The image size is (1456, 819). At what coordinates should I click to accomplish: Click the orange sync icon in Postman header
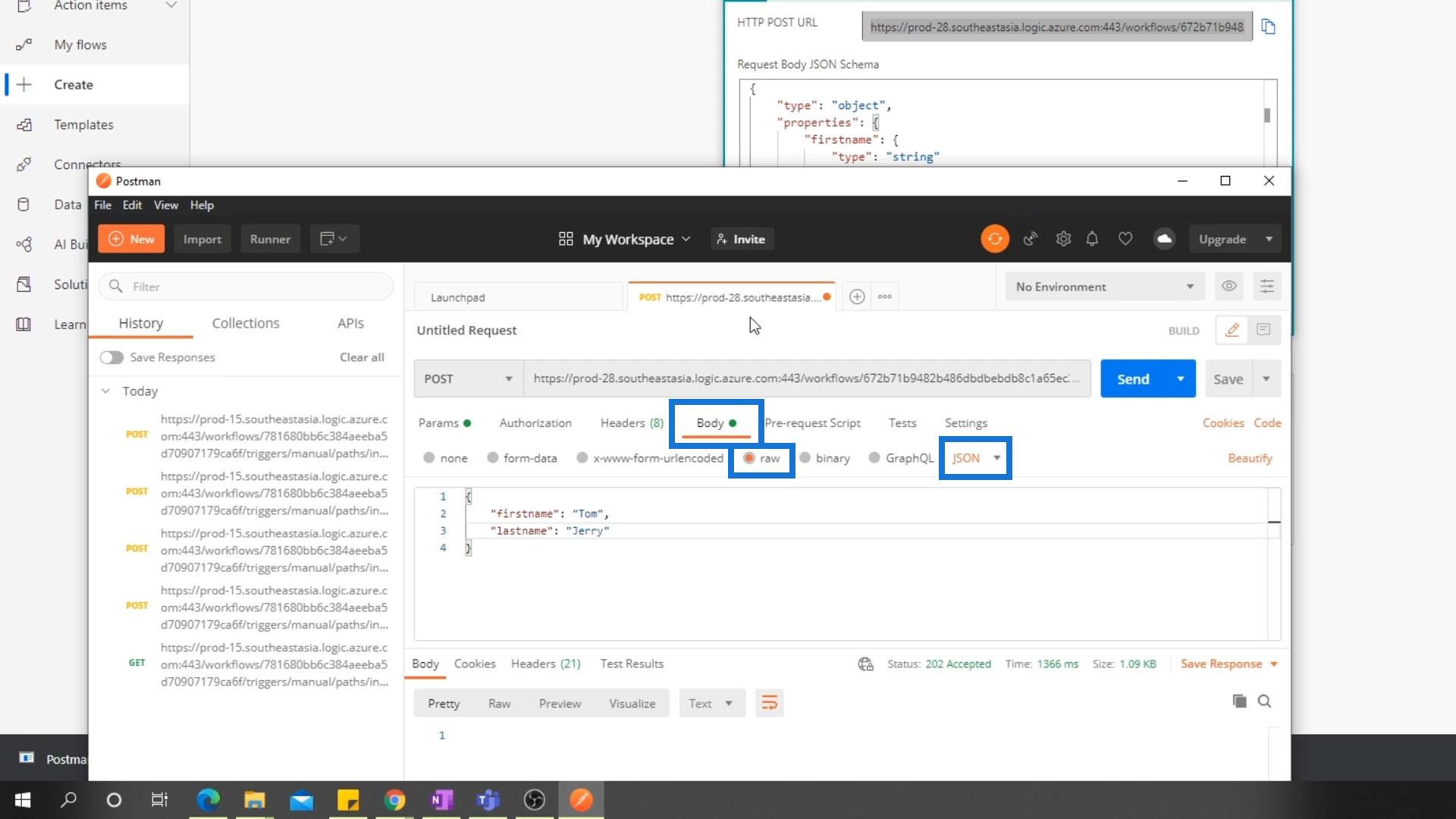pyautogui.click(x=994, y=239)
